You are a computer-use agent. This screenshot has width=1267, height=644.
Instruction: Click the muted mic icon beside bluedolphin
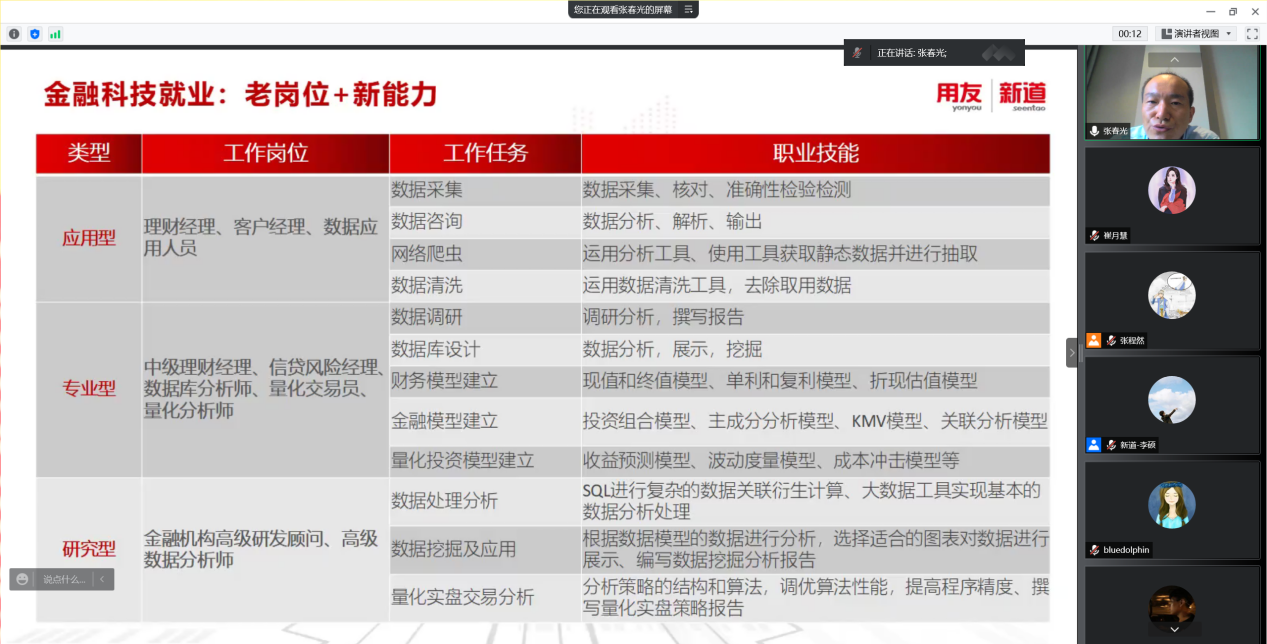tap(1096, 550)
